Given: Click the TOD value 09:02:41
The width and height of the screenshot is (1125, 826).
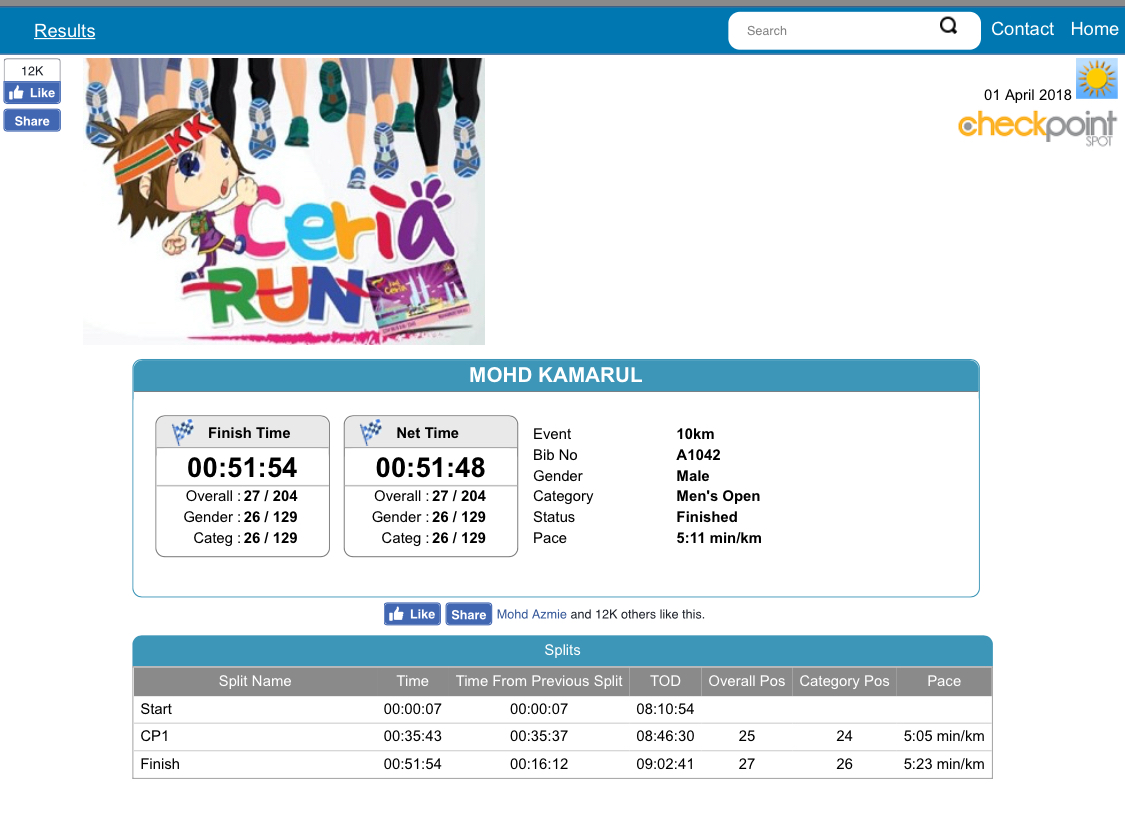Looking at the screenshot, I should (665, 764).
